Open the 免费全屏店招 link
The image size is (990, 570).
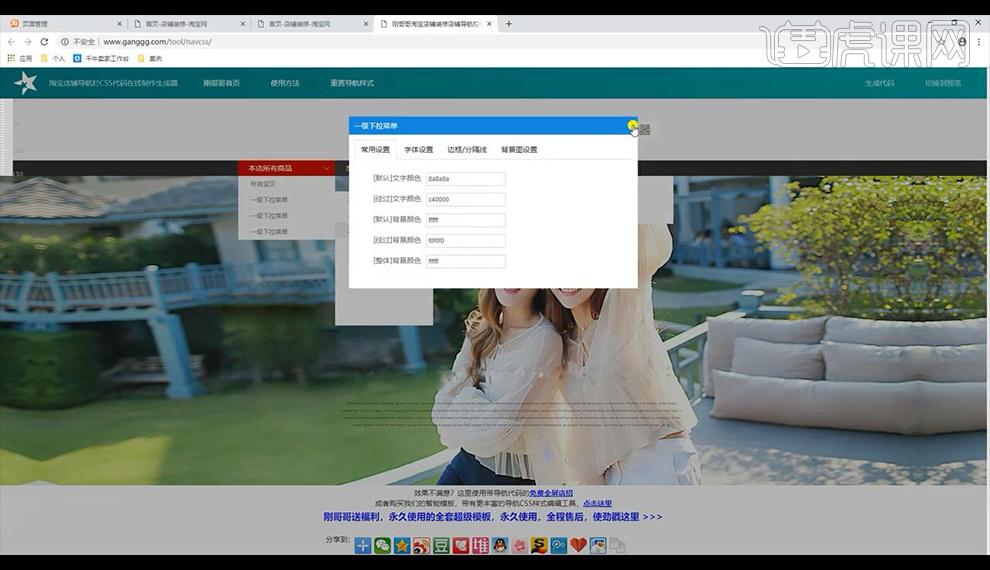pos(551,493)
